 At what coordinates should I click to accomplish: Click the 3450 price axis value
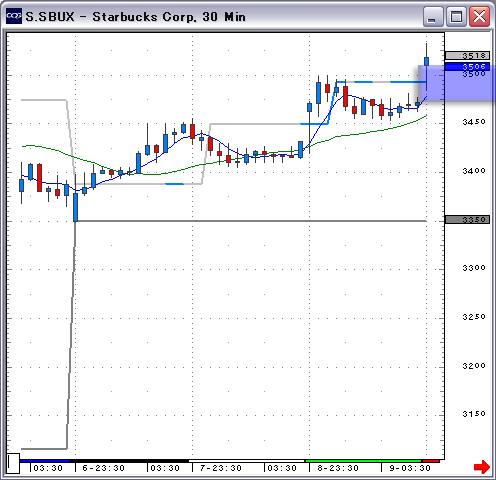(474, 122)
